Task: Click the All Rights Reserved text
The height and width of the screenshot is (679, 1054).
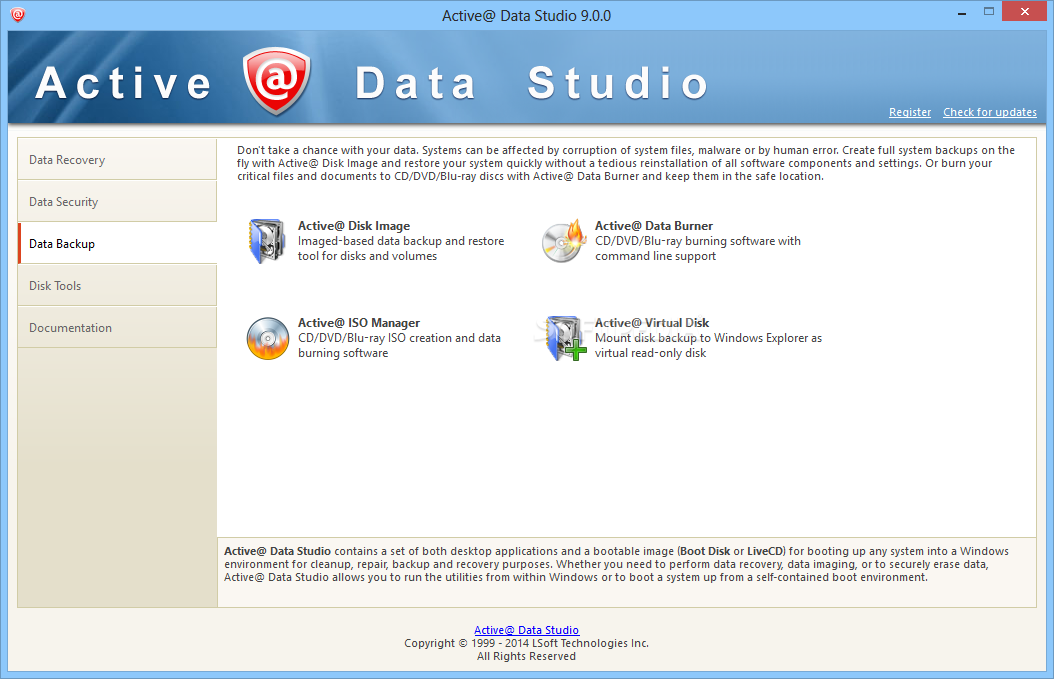Action: 526,656
